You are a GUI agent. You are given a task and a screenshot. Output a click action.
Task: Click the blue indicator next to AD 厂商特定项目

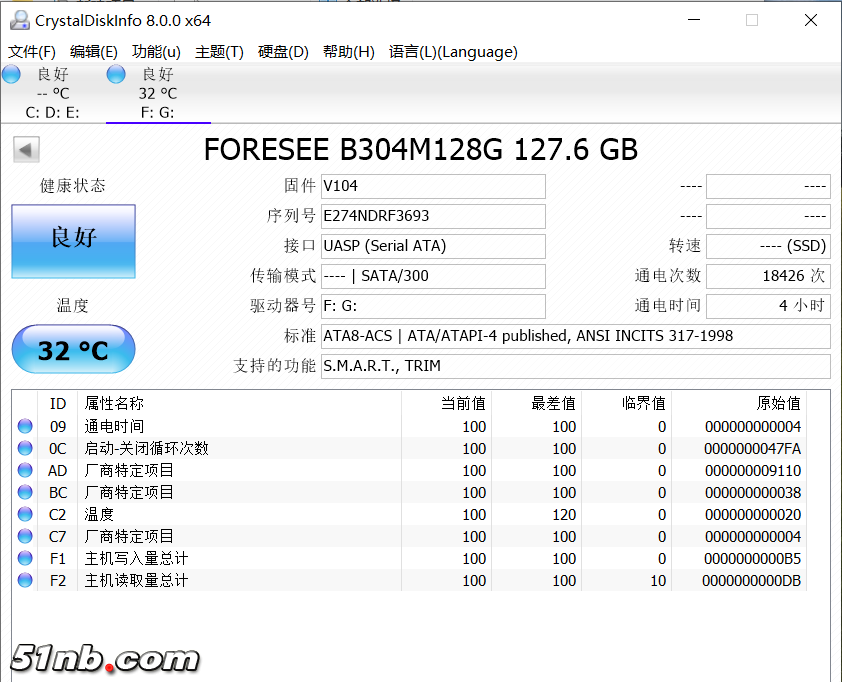click(27, 470)
